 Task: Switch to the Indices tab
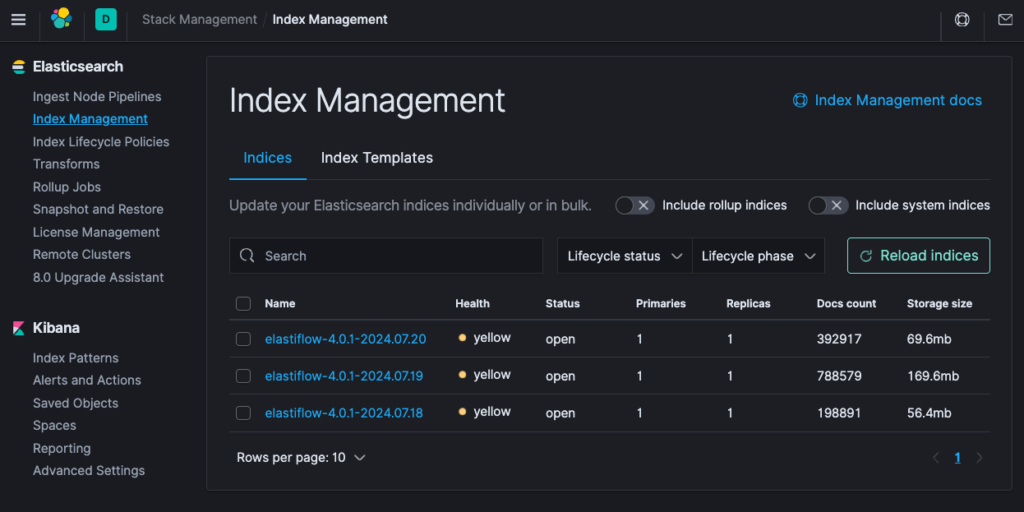pyautogui.click(x=268, y=158)
